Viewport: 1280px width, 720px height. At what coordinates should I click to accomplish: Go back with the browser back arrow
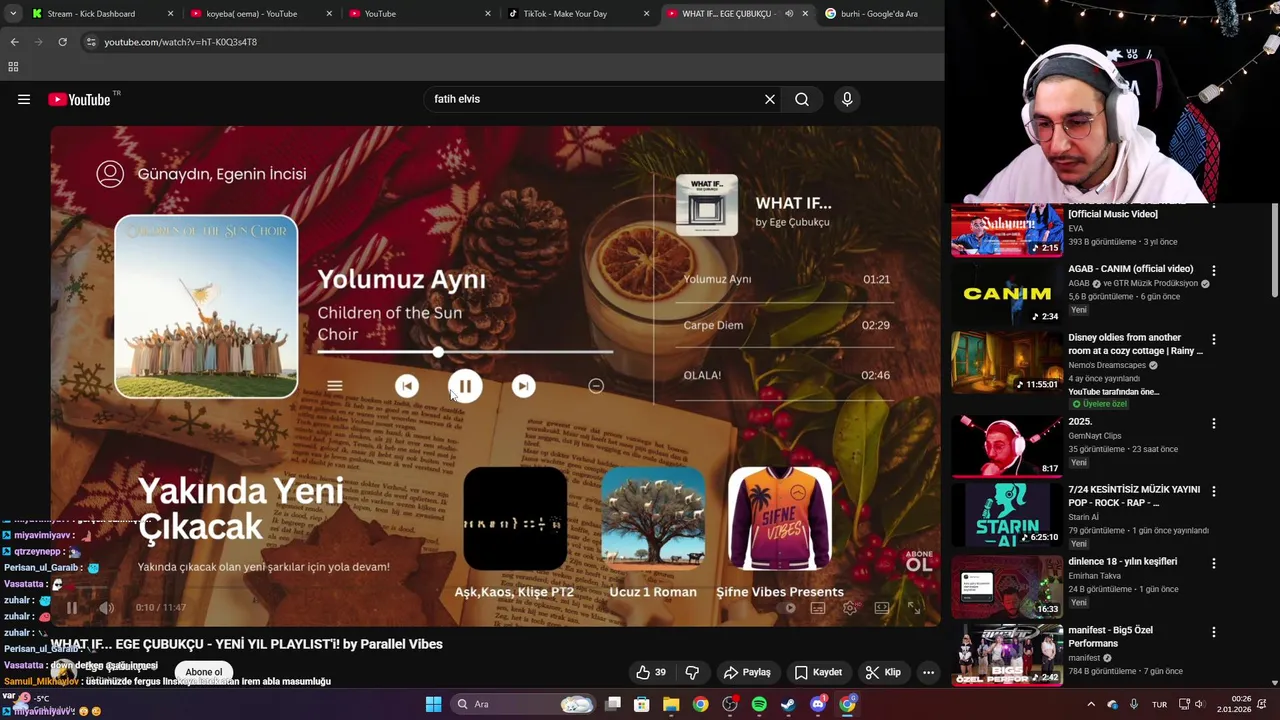pos(14,42)
